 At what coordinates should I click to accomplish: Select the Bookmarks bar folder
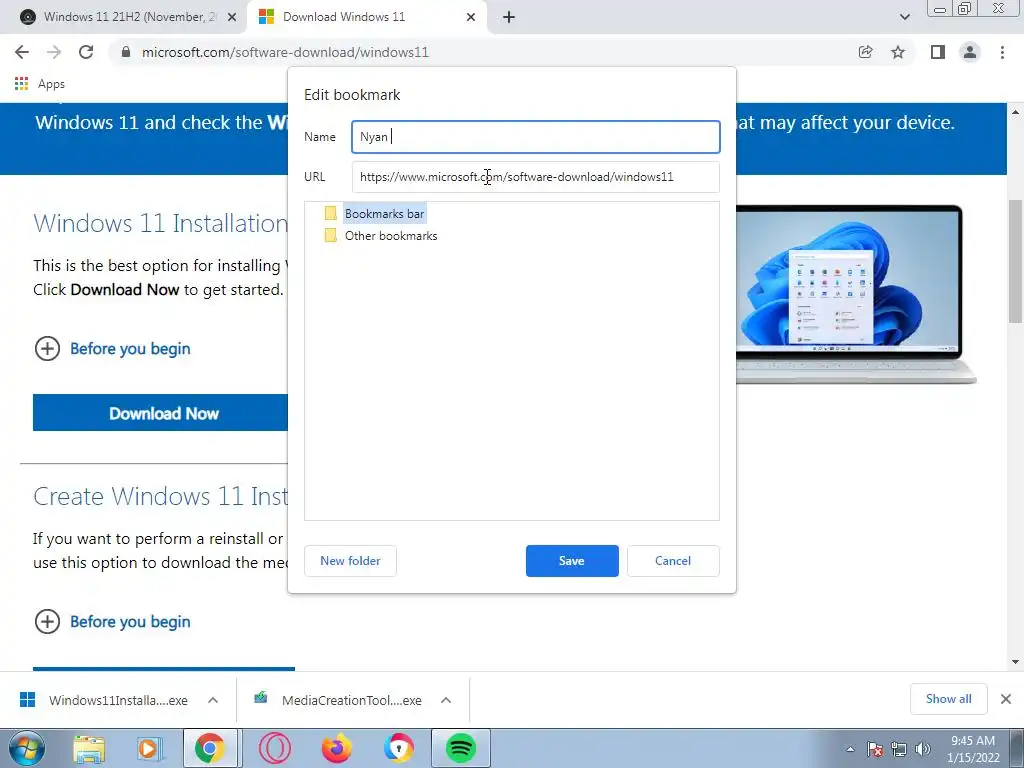pos(385,214)
